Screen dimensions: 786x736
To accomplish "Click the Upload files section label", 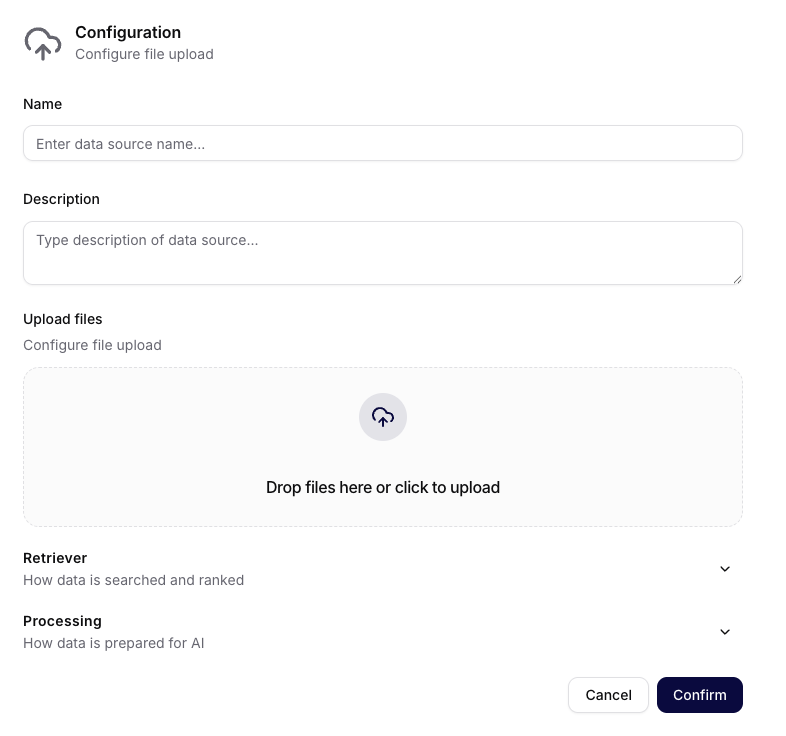I will tap(63, 319).
